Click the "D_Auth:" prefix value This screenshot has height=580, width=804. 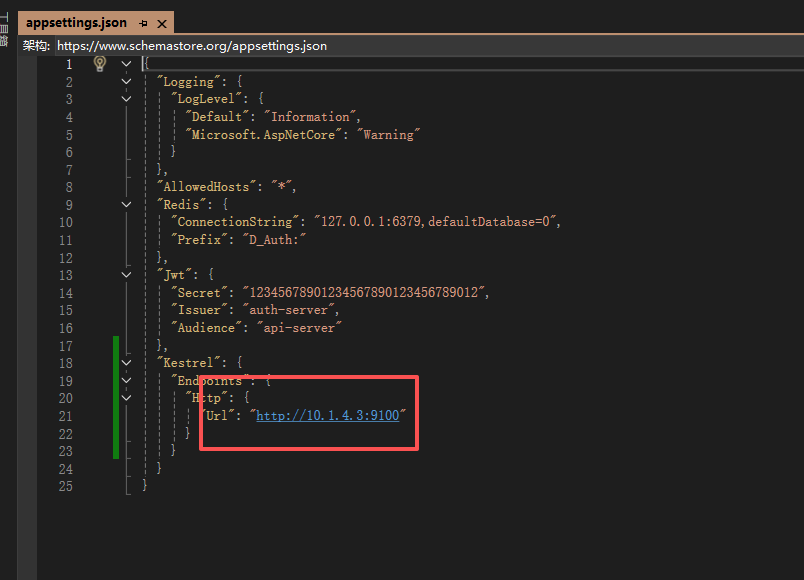pos(274,239)
